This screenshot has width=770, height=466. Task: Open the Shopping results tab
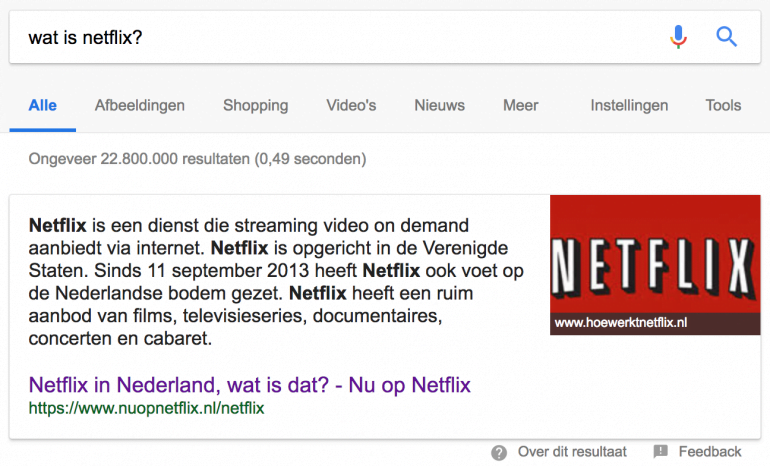point(255,105)
